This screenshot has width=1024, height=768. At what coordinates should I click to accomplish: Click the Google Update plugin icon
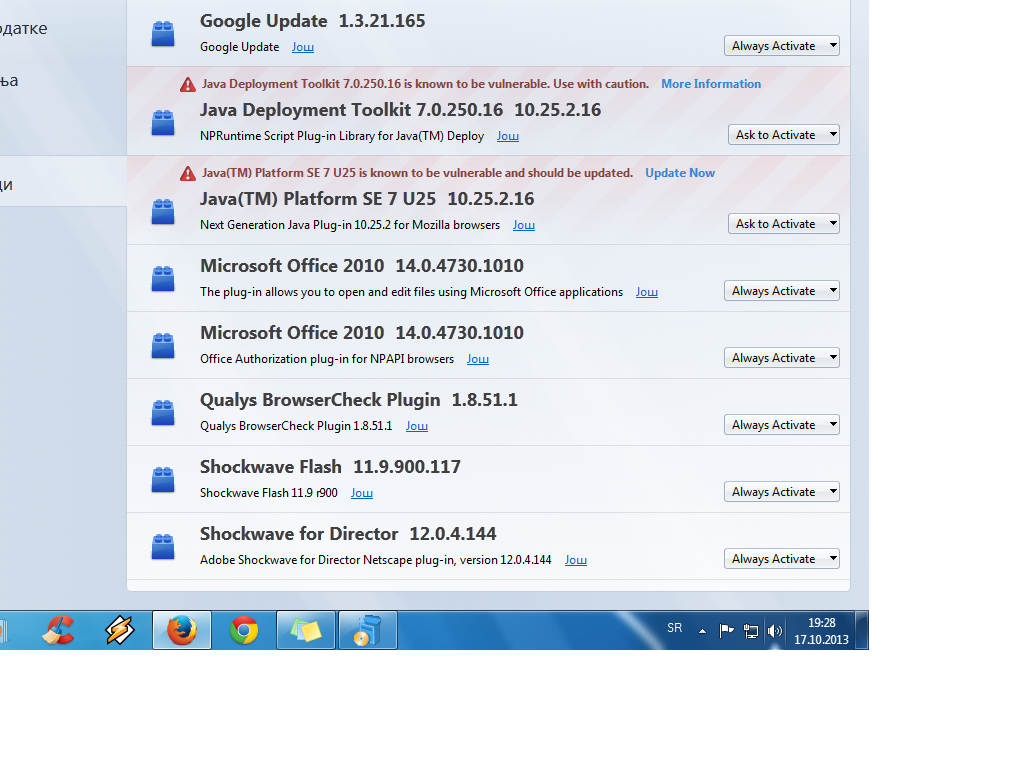(163, 34)
